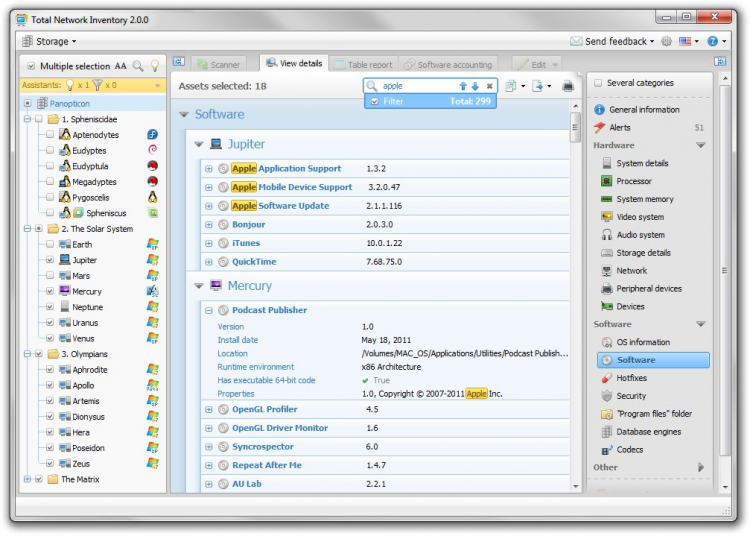Clear the search box with X icon
Image resolution: width=750 pixels, height=536 pixels.
click(489, 87)
